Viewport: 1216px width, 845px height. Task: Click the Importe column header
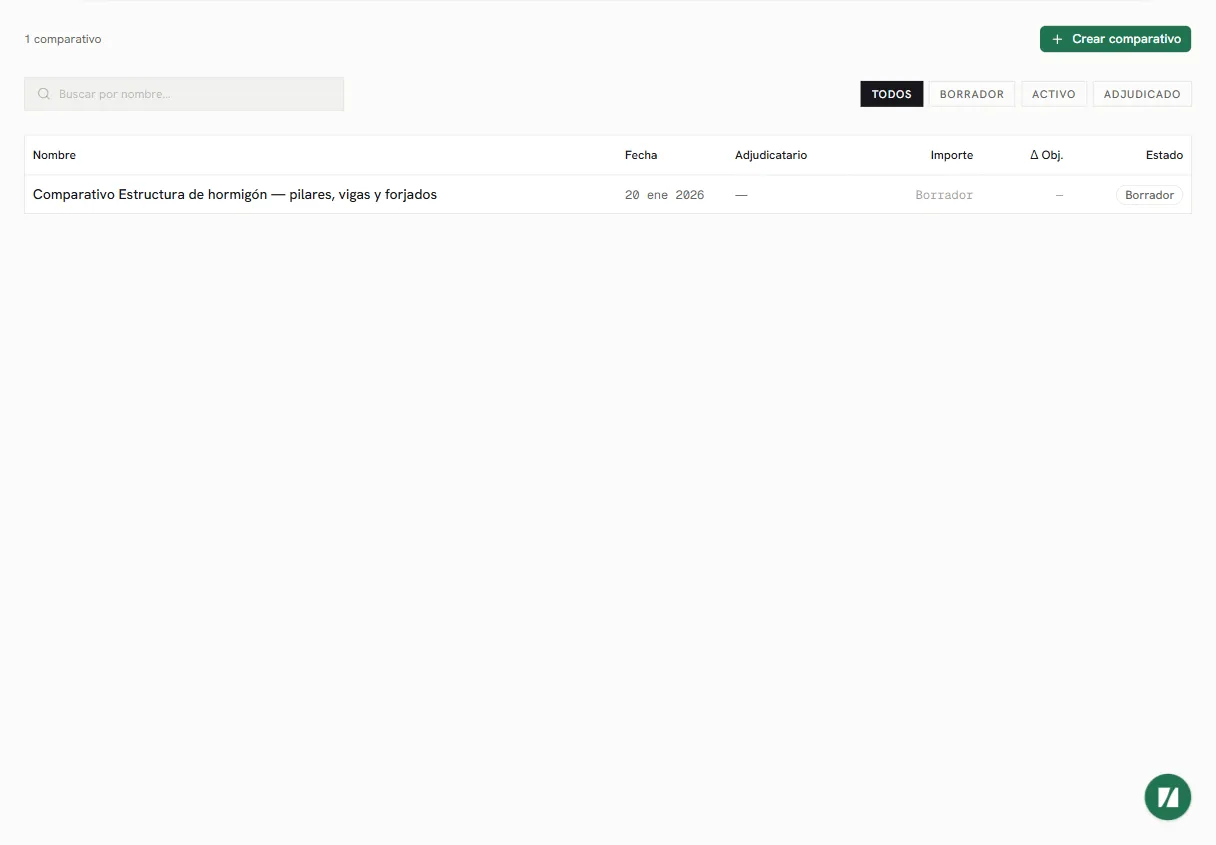[x=951, y=155]
